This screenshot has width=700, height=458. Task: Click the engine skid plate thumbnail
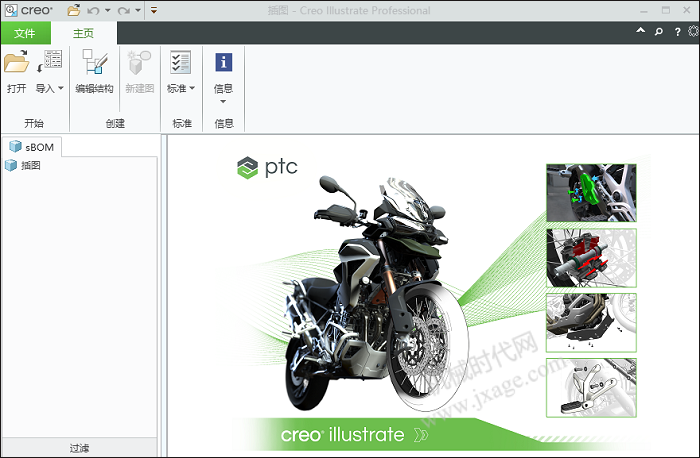click(591, 322)
